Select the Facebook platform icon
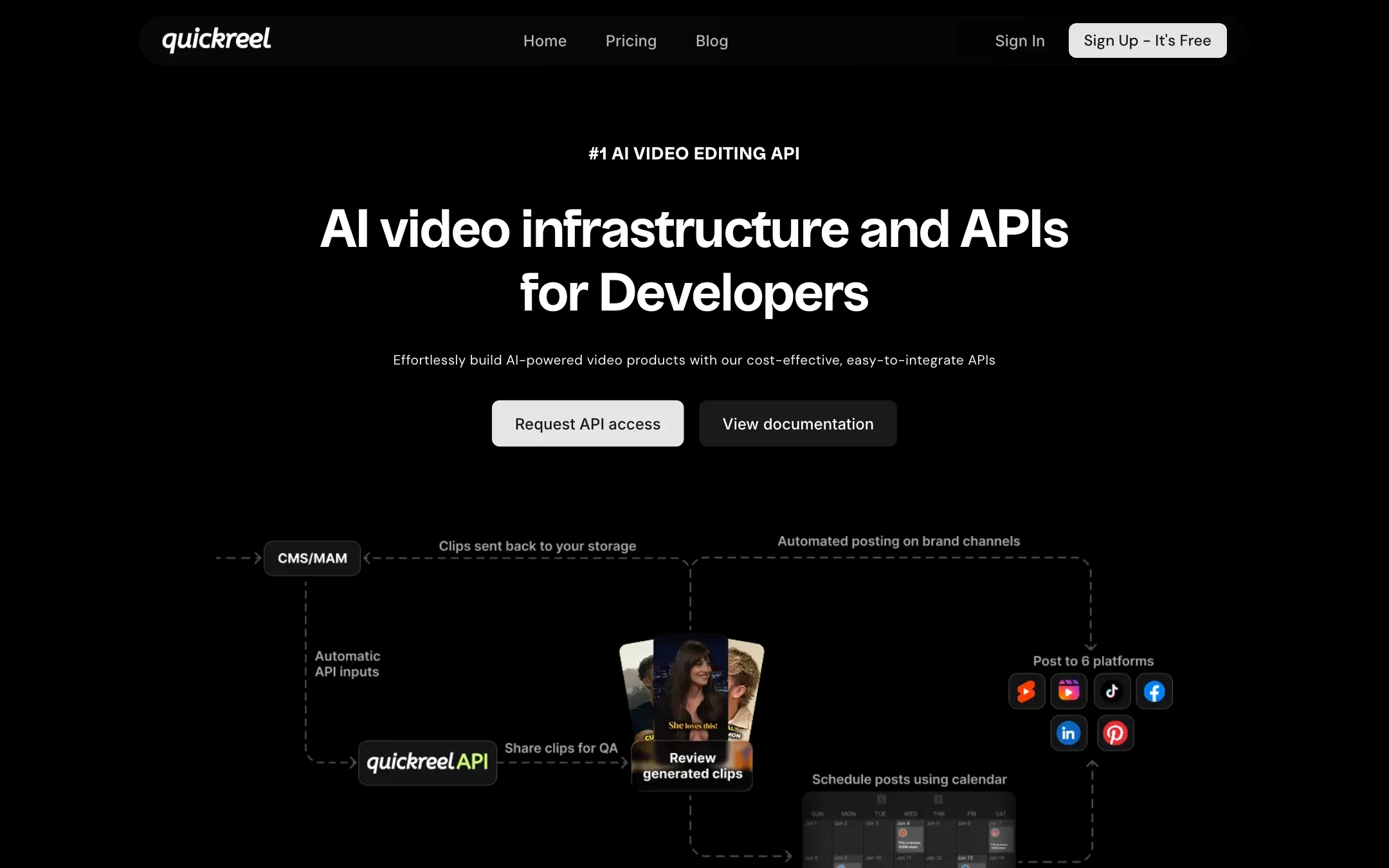 click(1154, 691)
